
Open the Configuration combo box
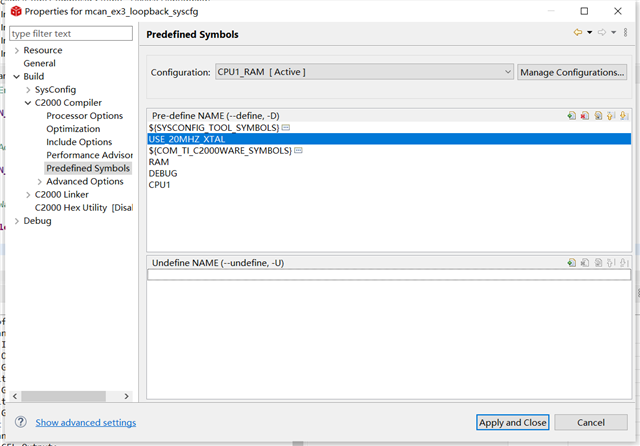click(x=364, y=72)
